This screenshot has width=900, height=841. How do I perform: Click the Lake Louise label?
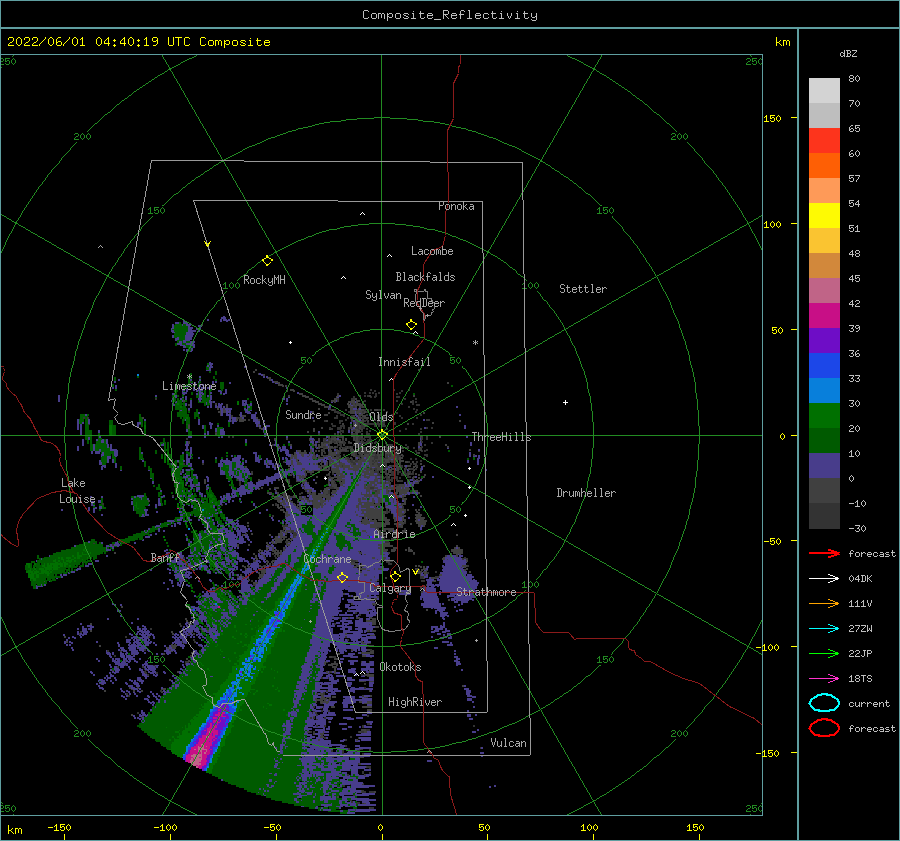click(x=78, y=491)
